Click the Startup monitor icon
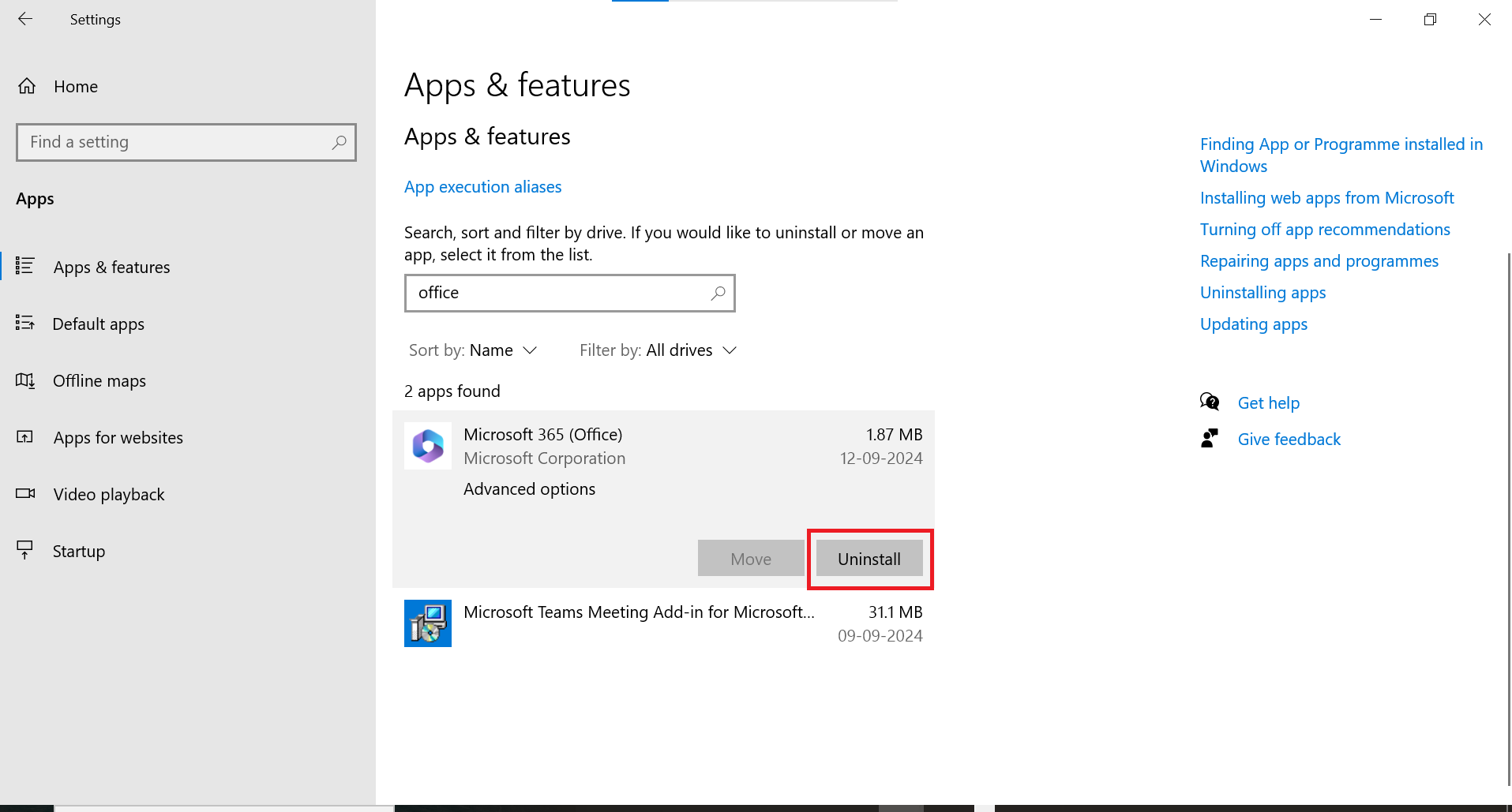The image size is (1512, 812). pos(25,549)
